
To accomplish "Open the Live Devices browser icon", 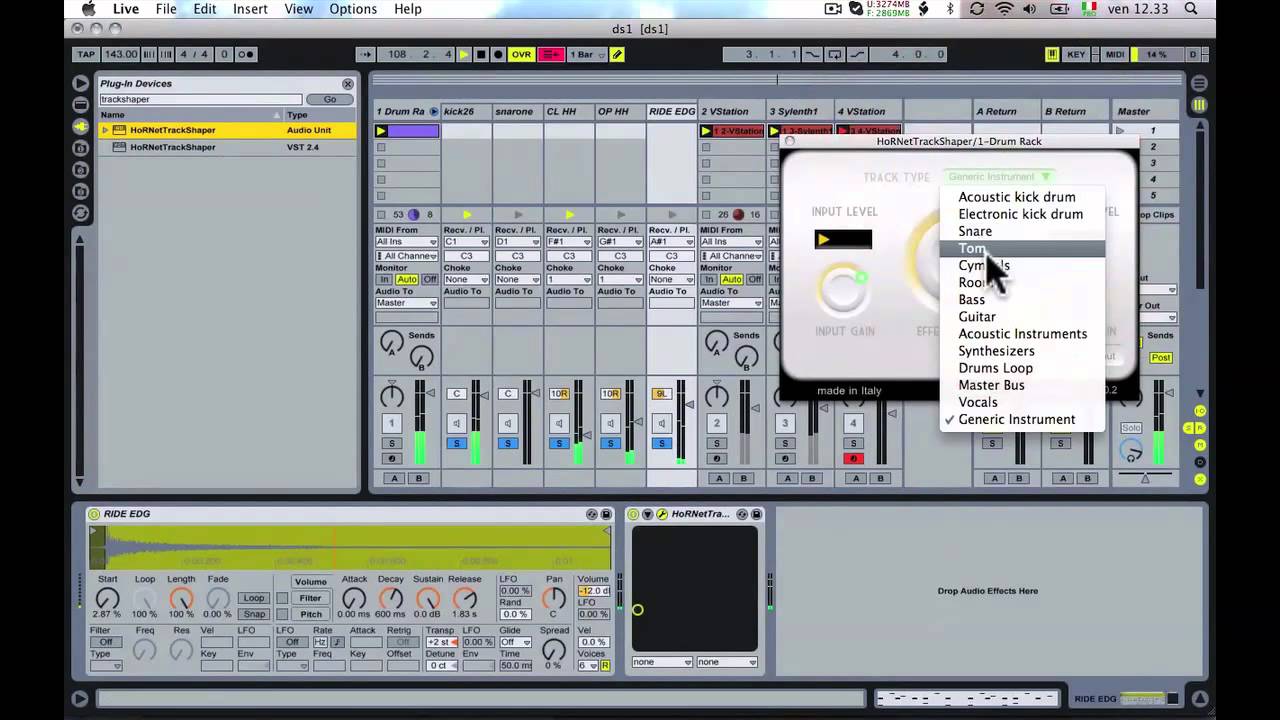I will [81, 105].
